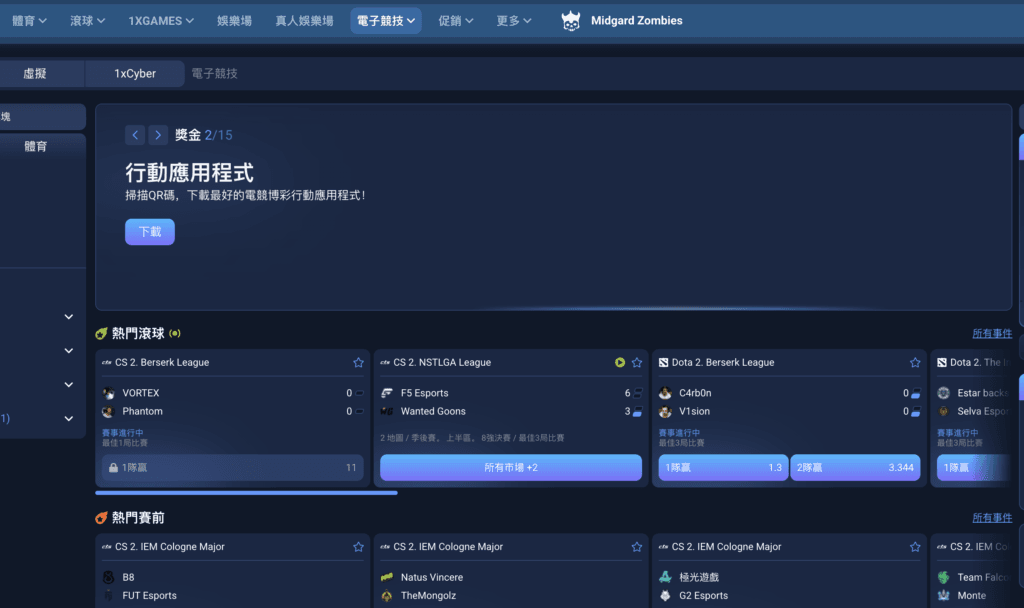
Task: Click the Wanted Goons team name
Action: tap(433, 411)
